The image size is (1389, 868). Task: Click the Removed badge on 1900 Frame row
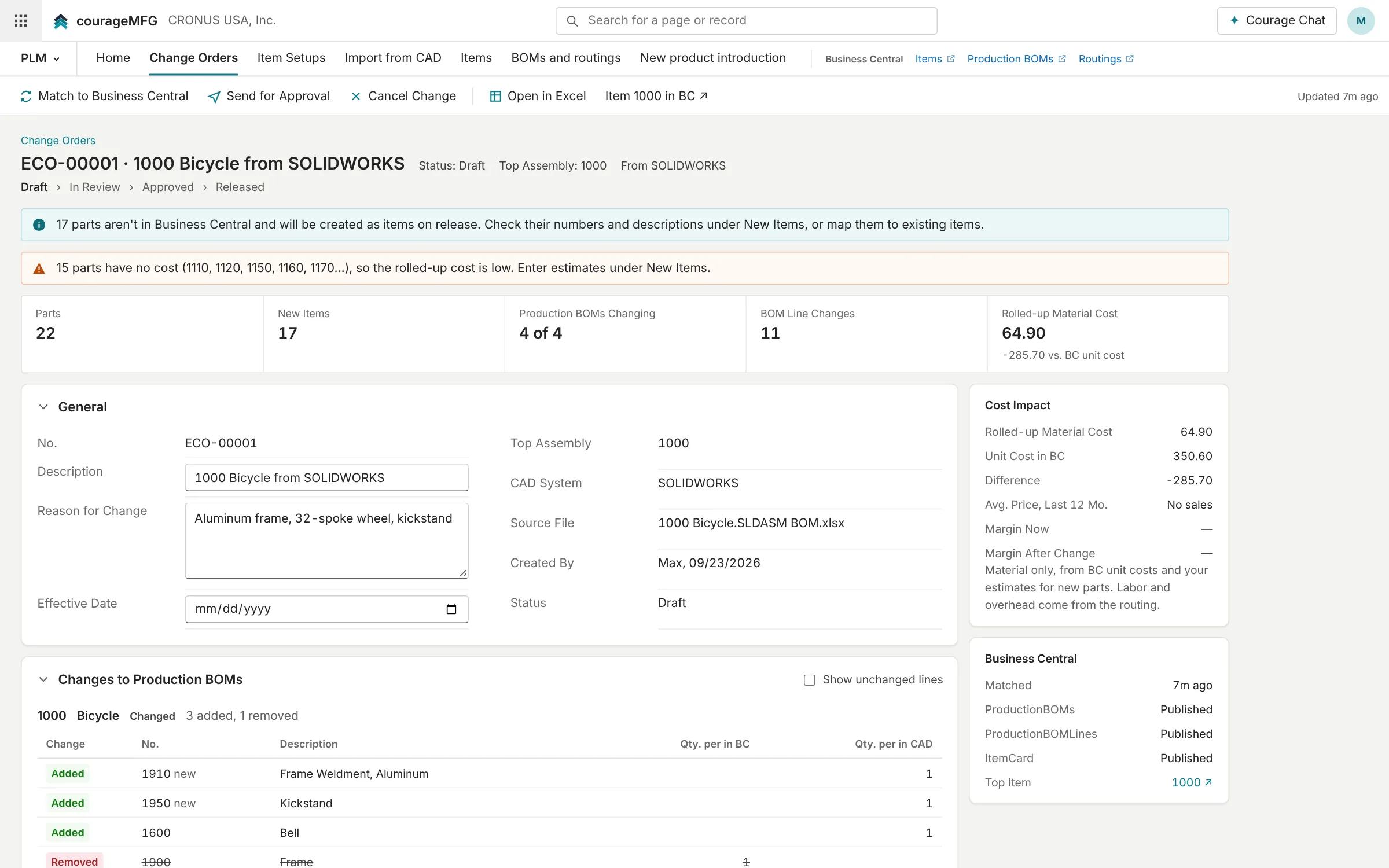coord(75,862)
